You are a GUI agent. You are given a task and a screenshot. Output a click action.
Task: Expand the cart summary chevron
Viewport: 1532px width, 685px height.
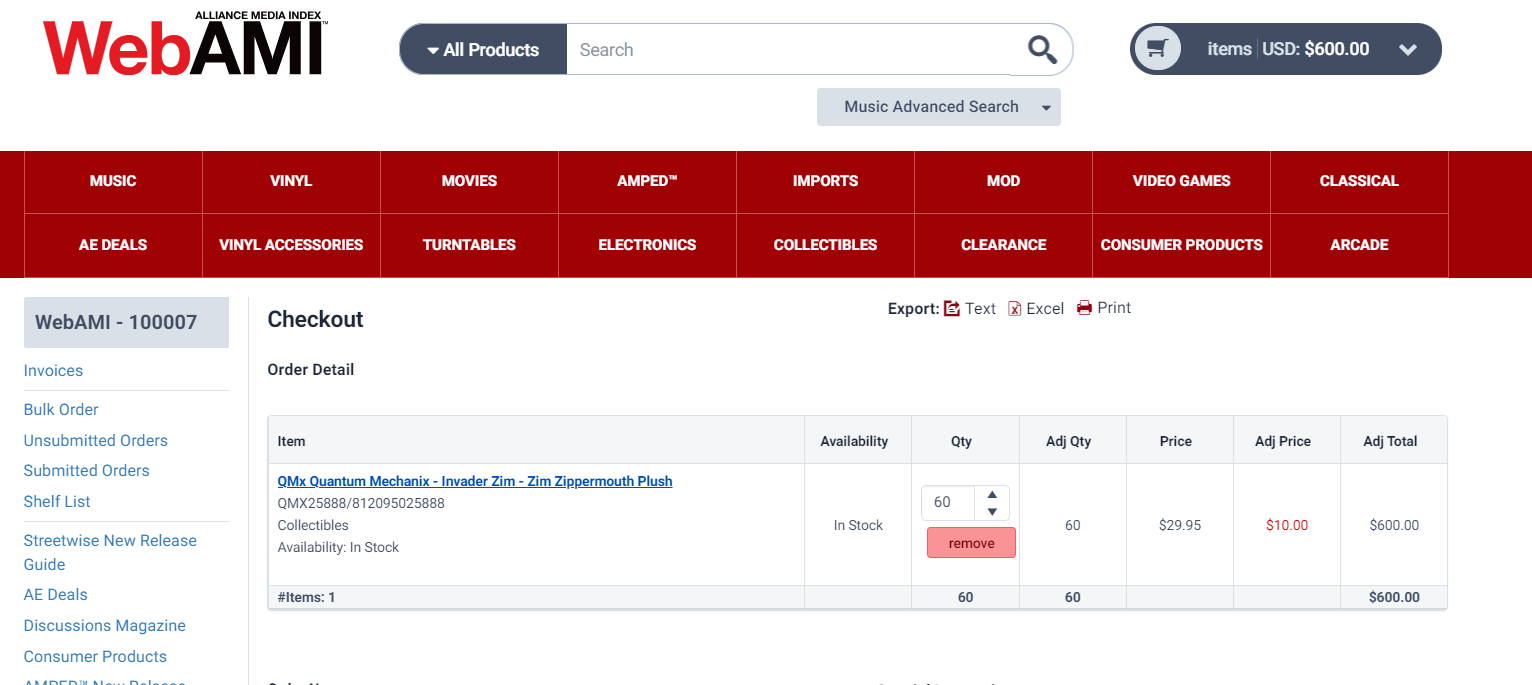(1408, 50)
